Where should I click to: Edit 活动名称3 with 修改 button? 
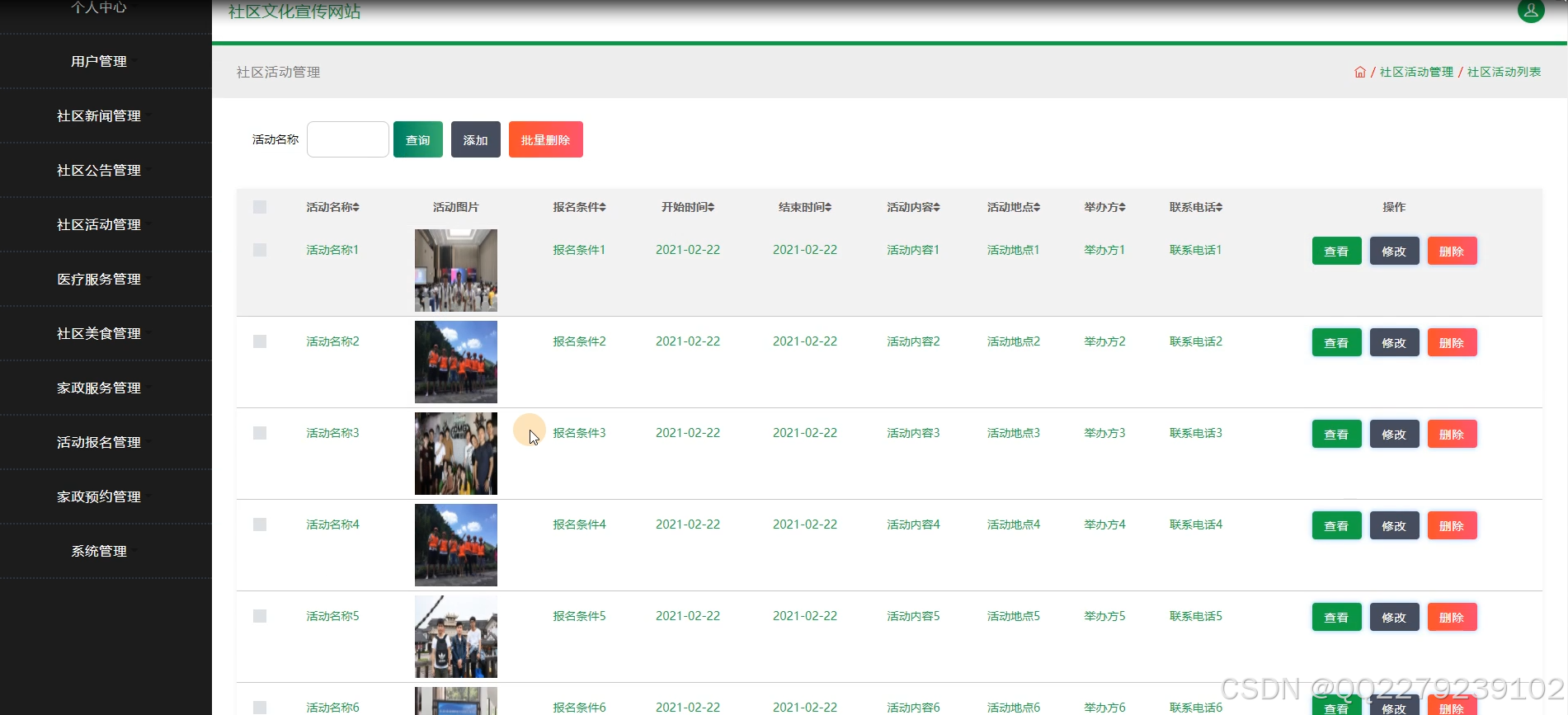[x=1394, y=434]
